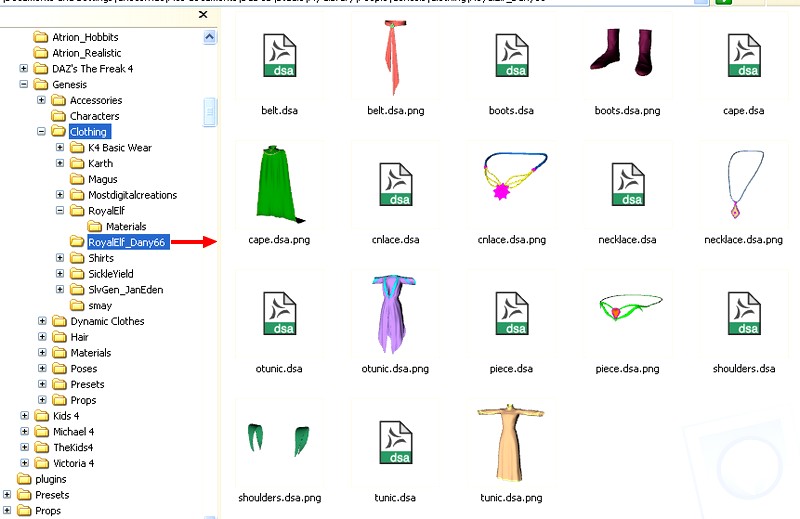The image size is (800, 519).
Task: Select the Materials folder under RoyalElf
Action: point(117,226)
